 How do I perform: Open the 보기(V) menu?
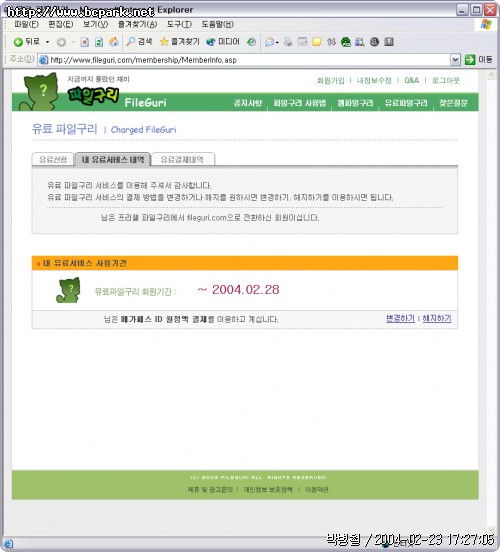(95, 24)
